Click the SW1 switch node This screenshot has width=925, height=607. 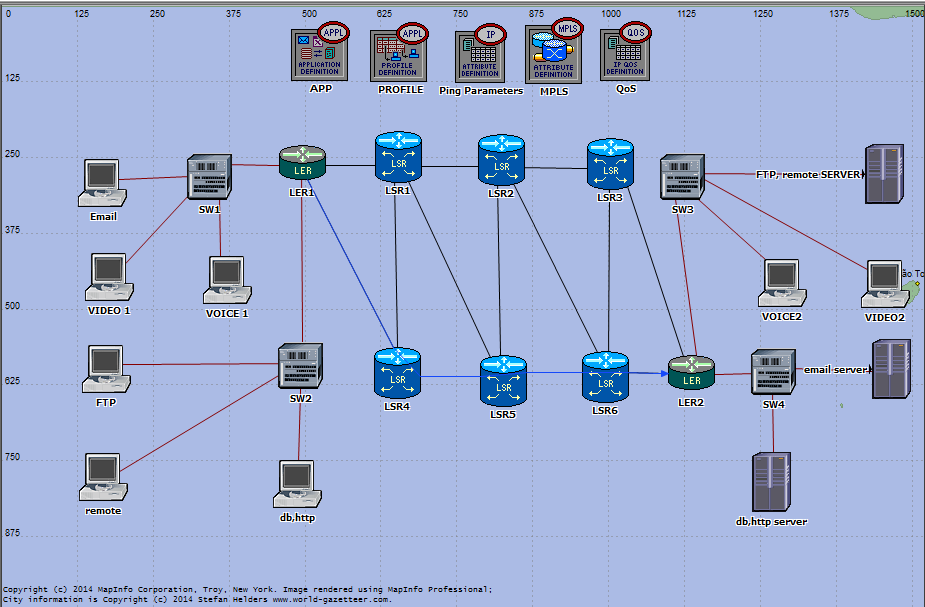209,179
